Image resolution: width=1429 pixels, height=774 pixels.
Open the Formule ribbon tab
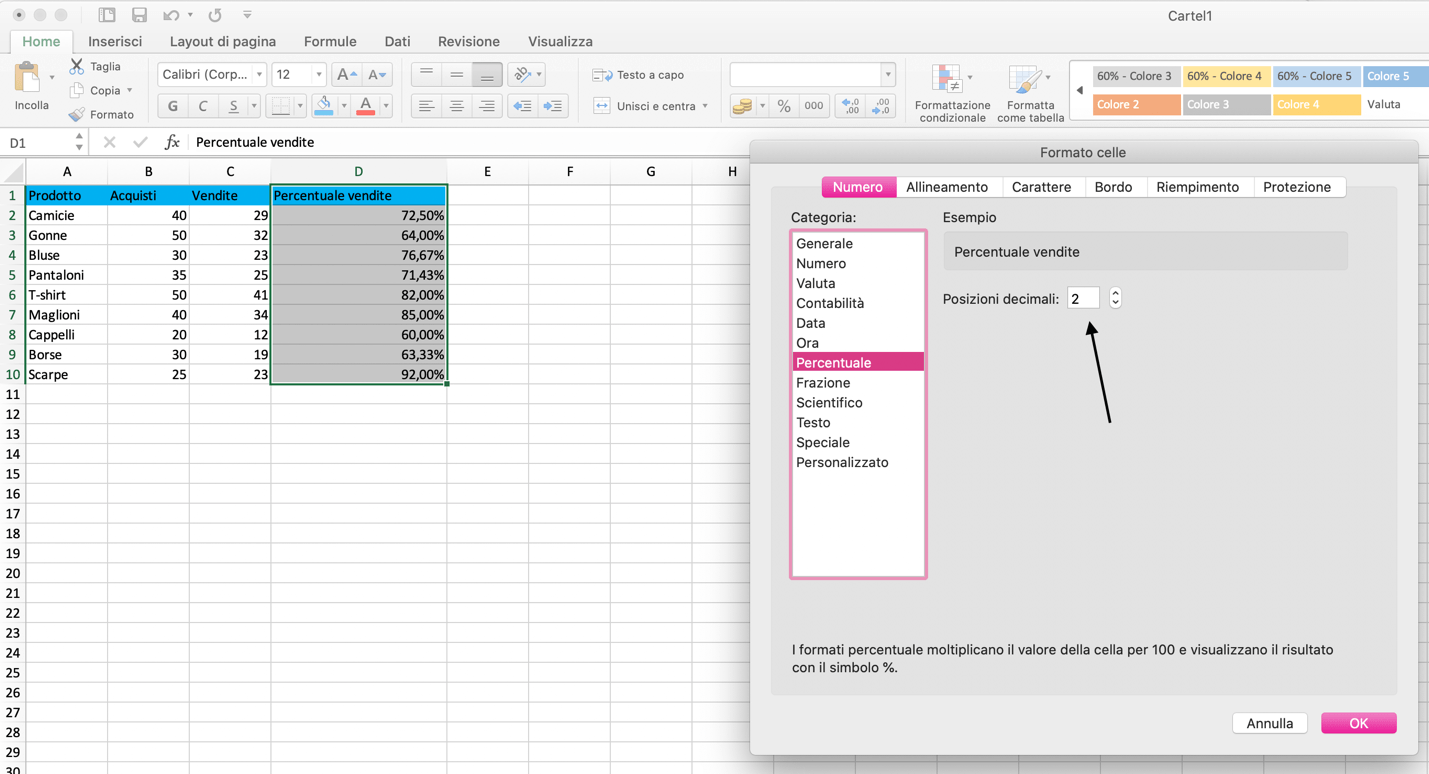[330, 41]
